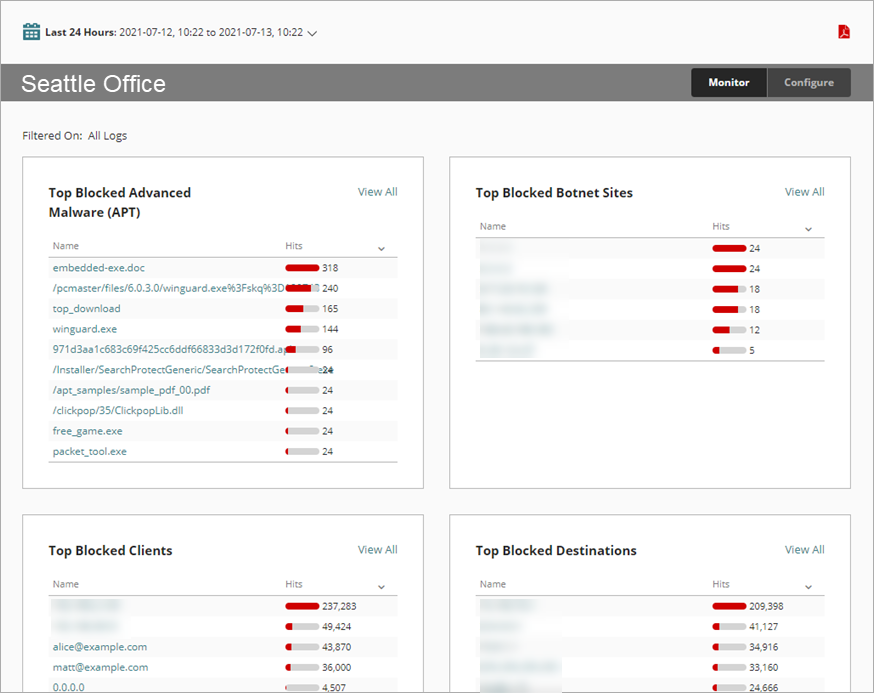Click the hits bar beside embedded-exe.doc
The width and height of the screenshot is (874, 693).
pyautogui.click(x=302, y=267)
